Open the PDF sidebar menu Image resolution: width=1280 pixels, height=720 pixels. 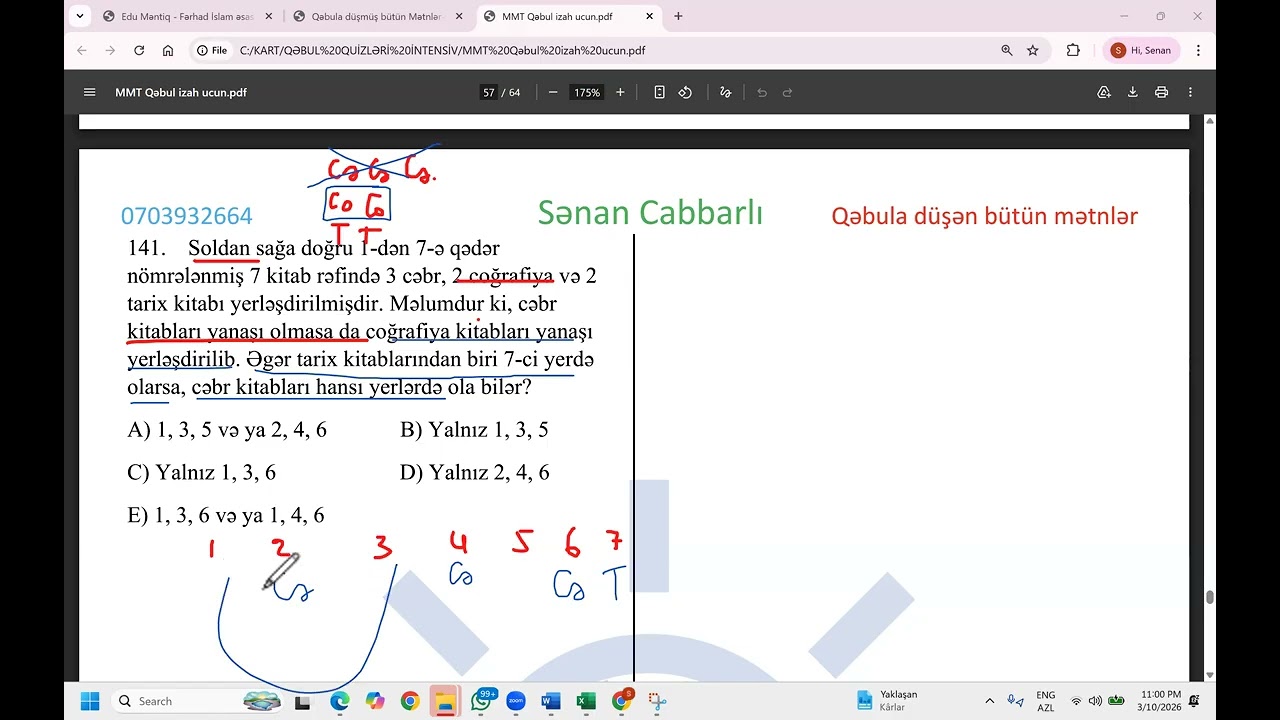tap(90, 92)
